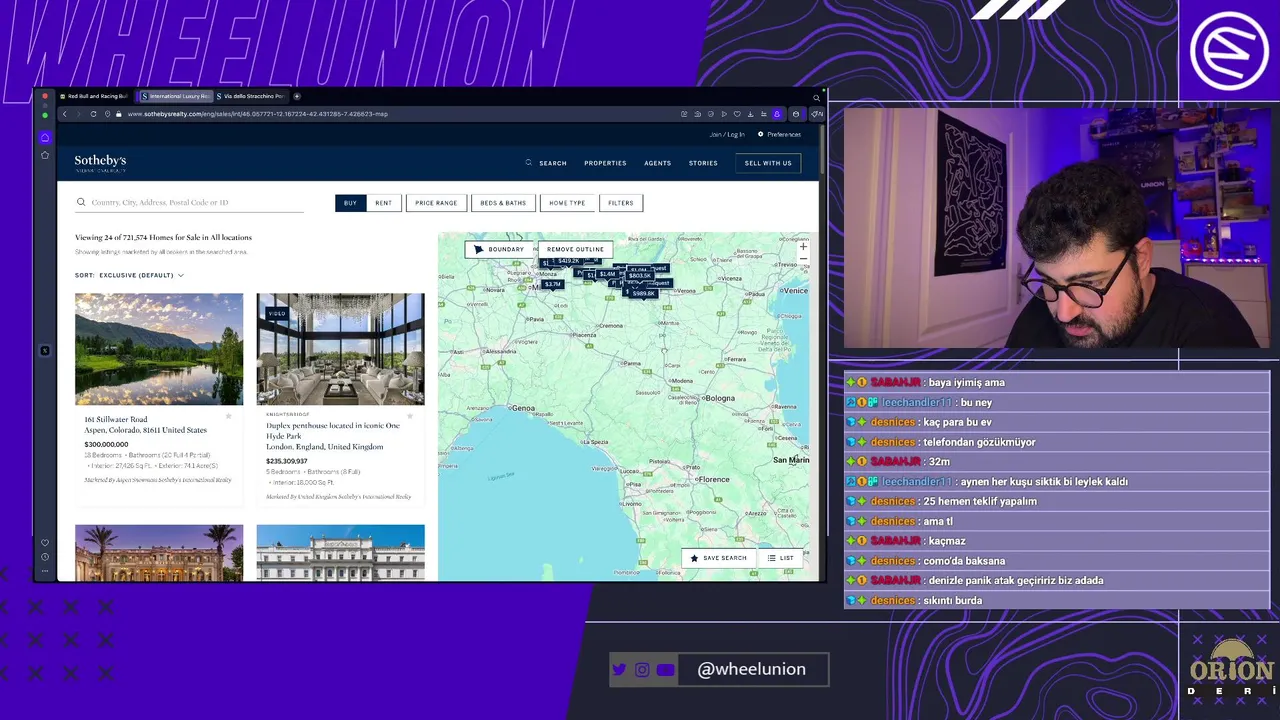Open the sidebar house icon below home

(x=44, y=155)
